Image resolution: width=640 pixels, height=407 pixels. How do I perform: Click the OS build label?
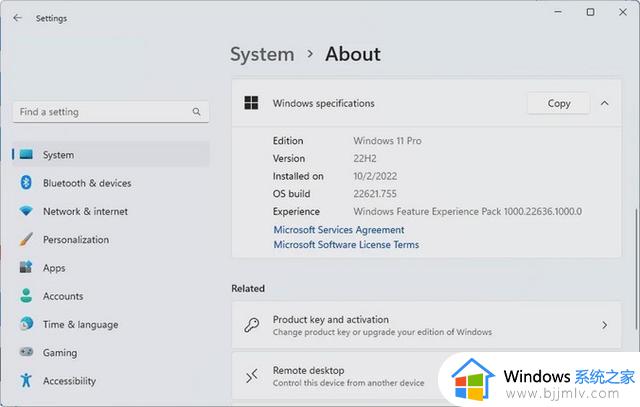[291, 193]
